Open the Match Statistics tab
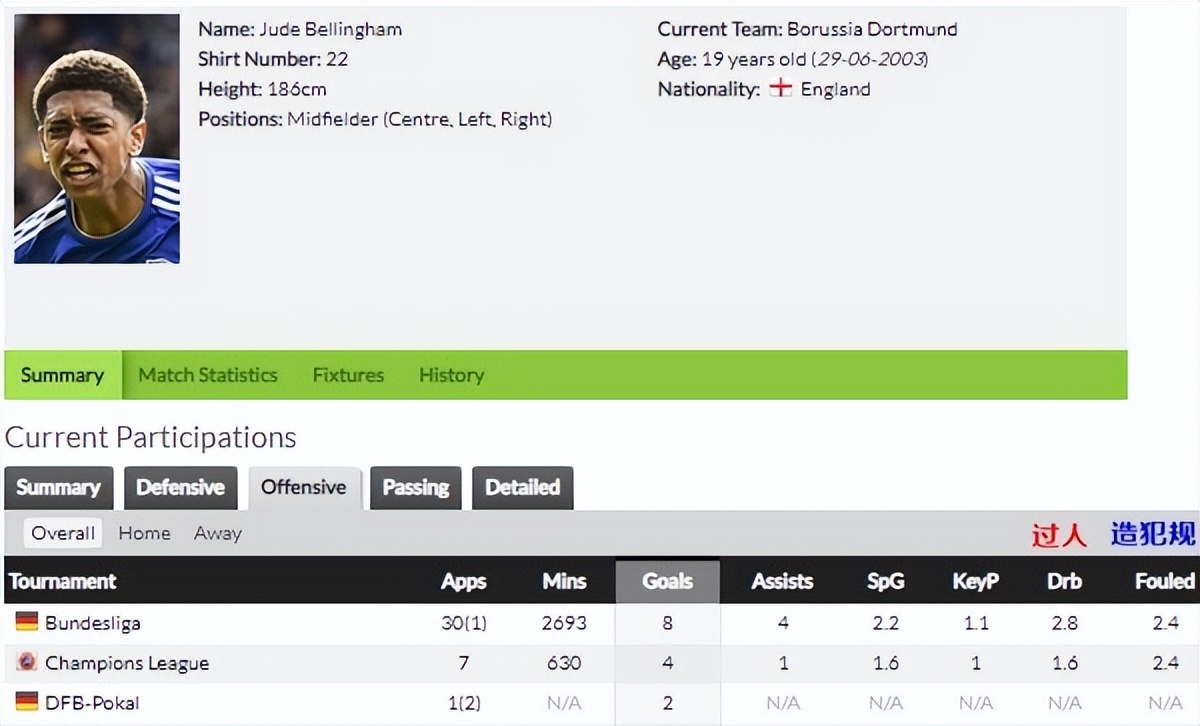 pos(208,375)
